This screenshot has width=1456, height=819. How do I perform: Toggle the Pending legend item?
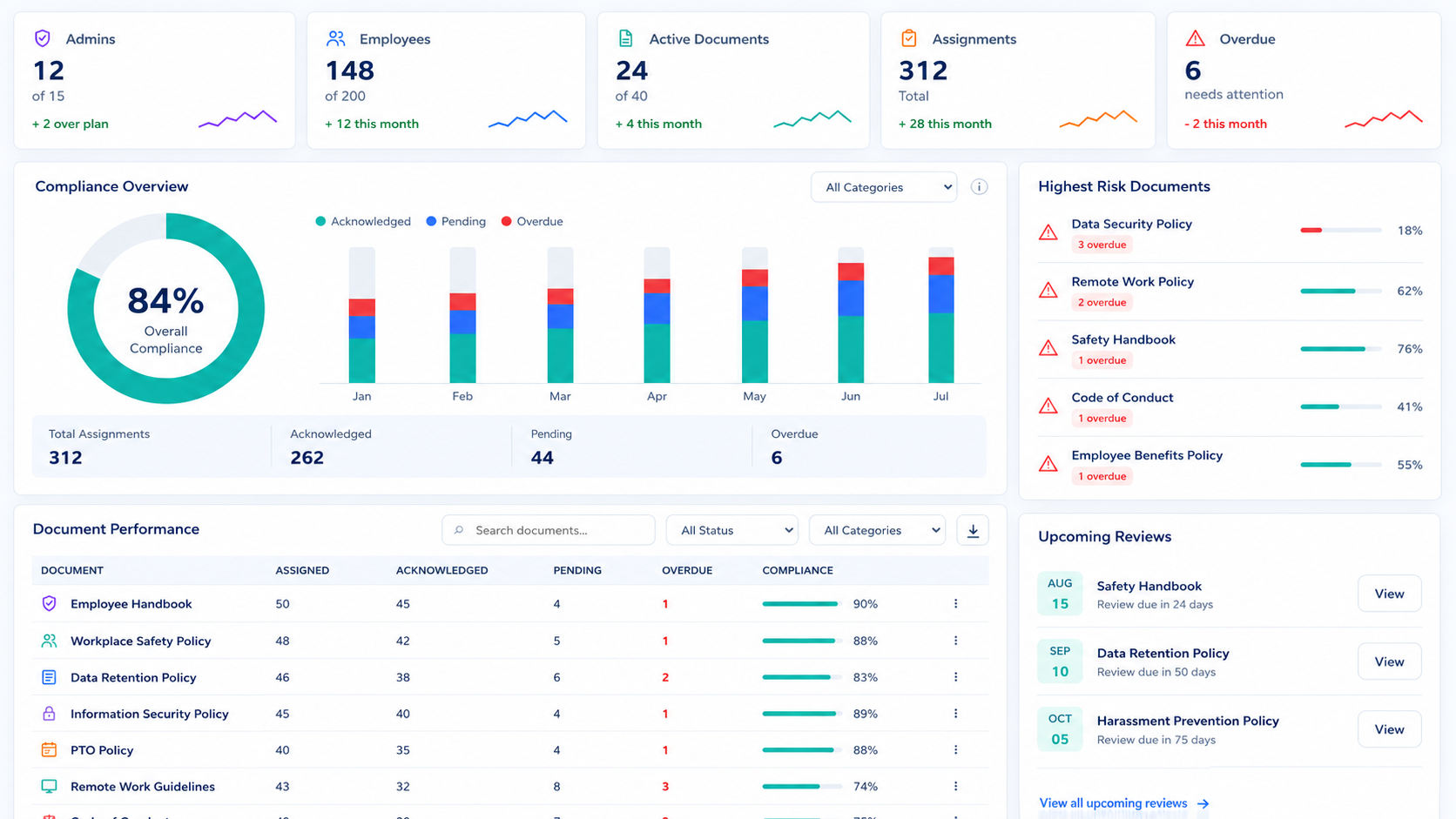(x=455, y=221)
